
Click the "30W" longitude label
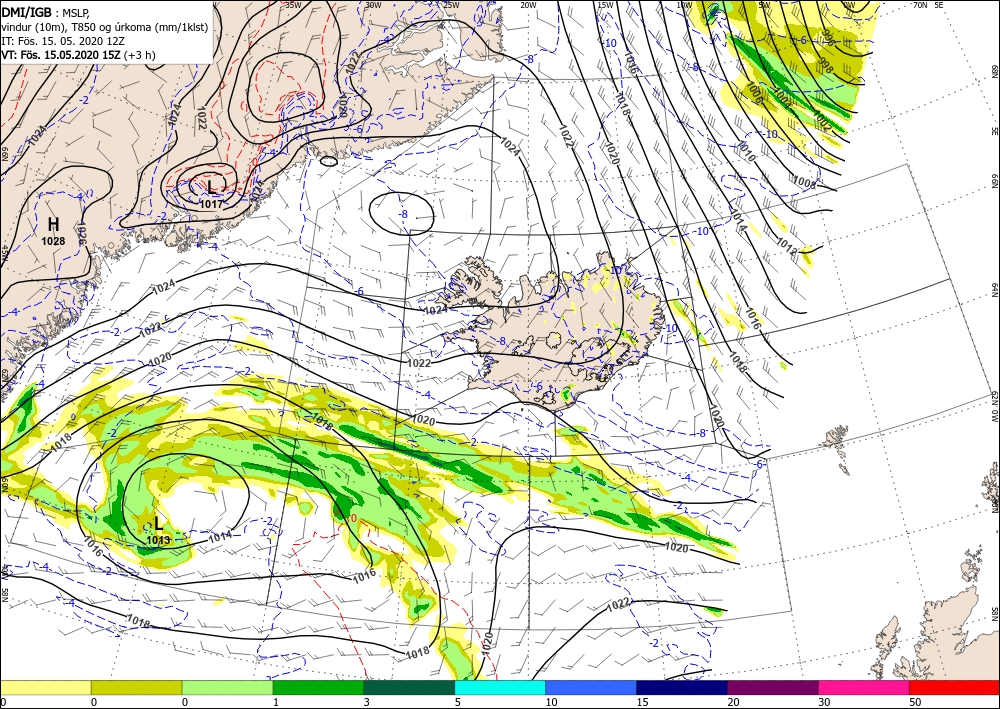pos(373,4)
